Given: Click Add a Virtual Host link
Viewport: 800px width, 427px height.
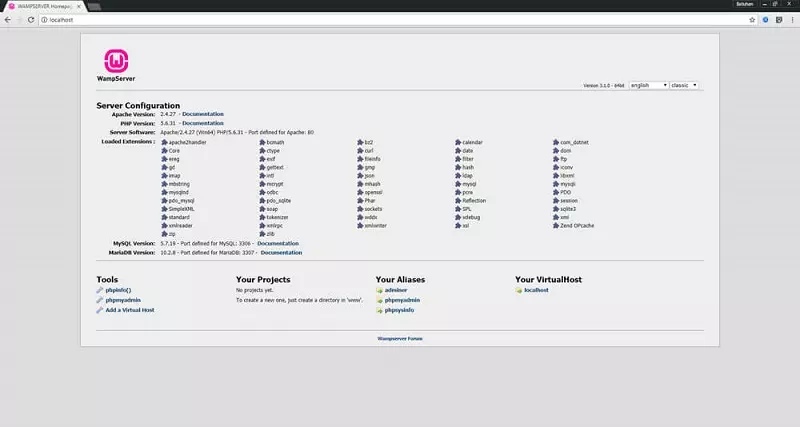Looking at the screenshot, I should pyautogui.click(x=129, y=310).
